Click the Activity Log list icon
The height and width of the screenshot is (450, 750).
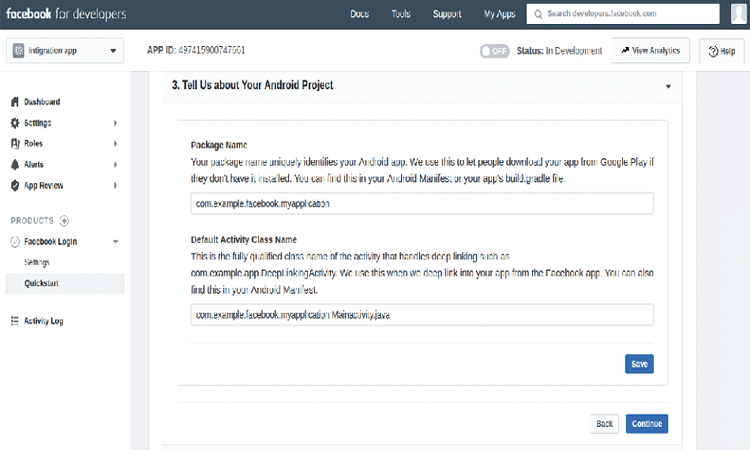[14, 321]
